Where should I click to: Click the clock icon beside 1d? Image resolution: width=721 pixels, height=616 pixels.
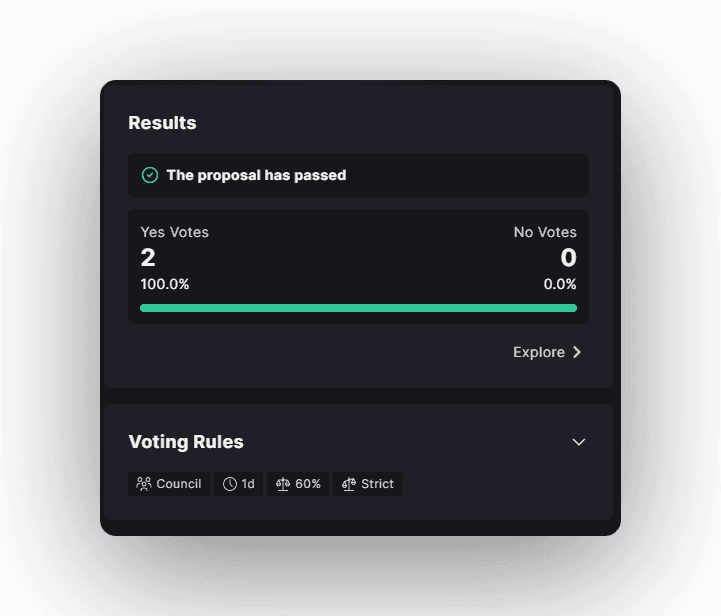pos(230,484)
